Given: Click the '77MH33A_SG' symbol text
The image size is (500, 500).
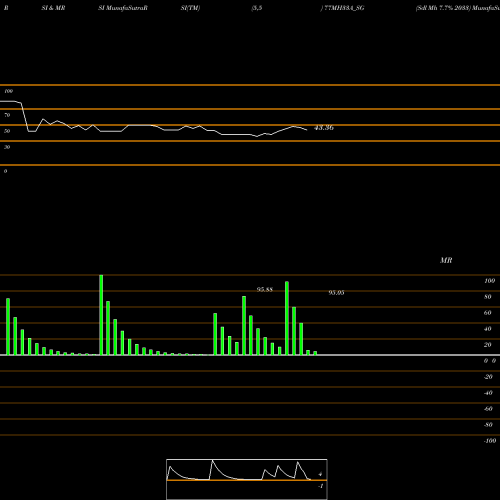Looking at the screenshot, I should (344, 8).
